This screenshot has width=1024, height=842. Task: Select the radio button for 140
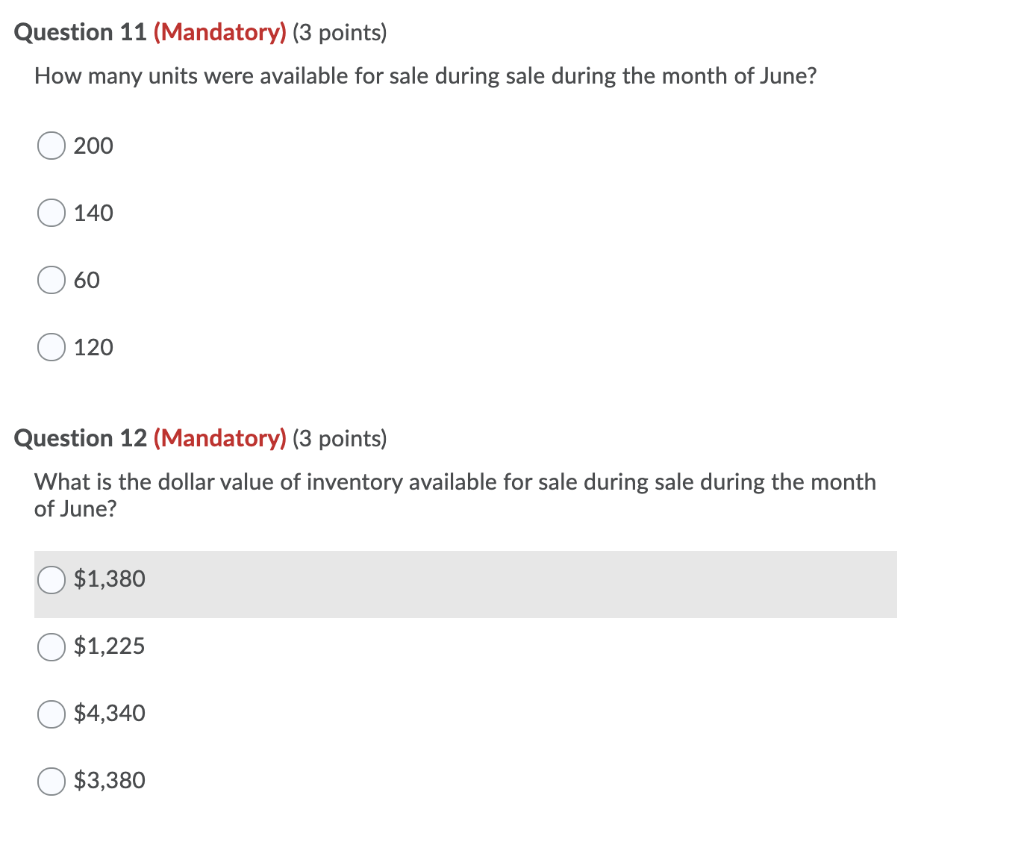[51, 213]
